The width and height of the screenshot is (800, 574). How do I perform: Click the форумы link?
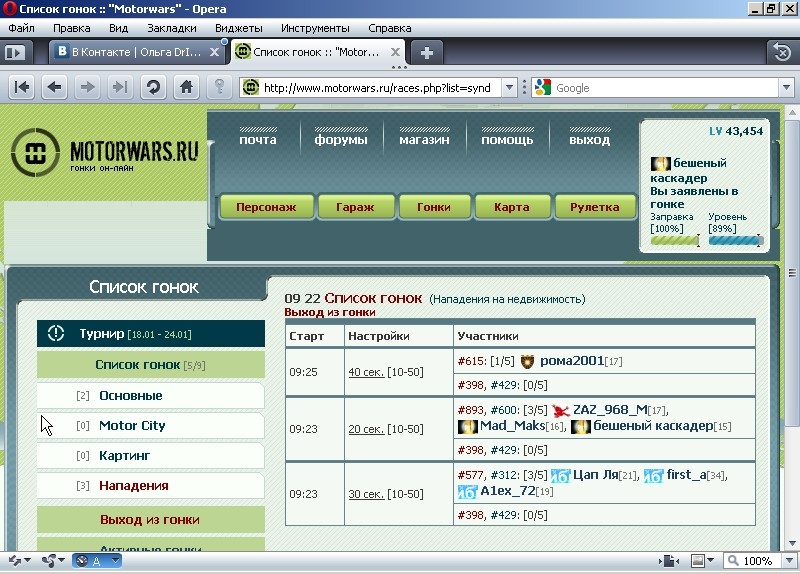(341, 140)
